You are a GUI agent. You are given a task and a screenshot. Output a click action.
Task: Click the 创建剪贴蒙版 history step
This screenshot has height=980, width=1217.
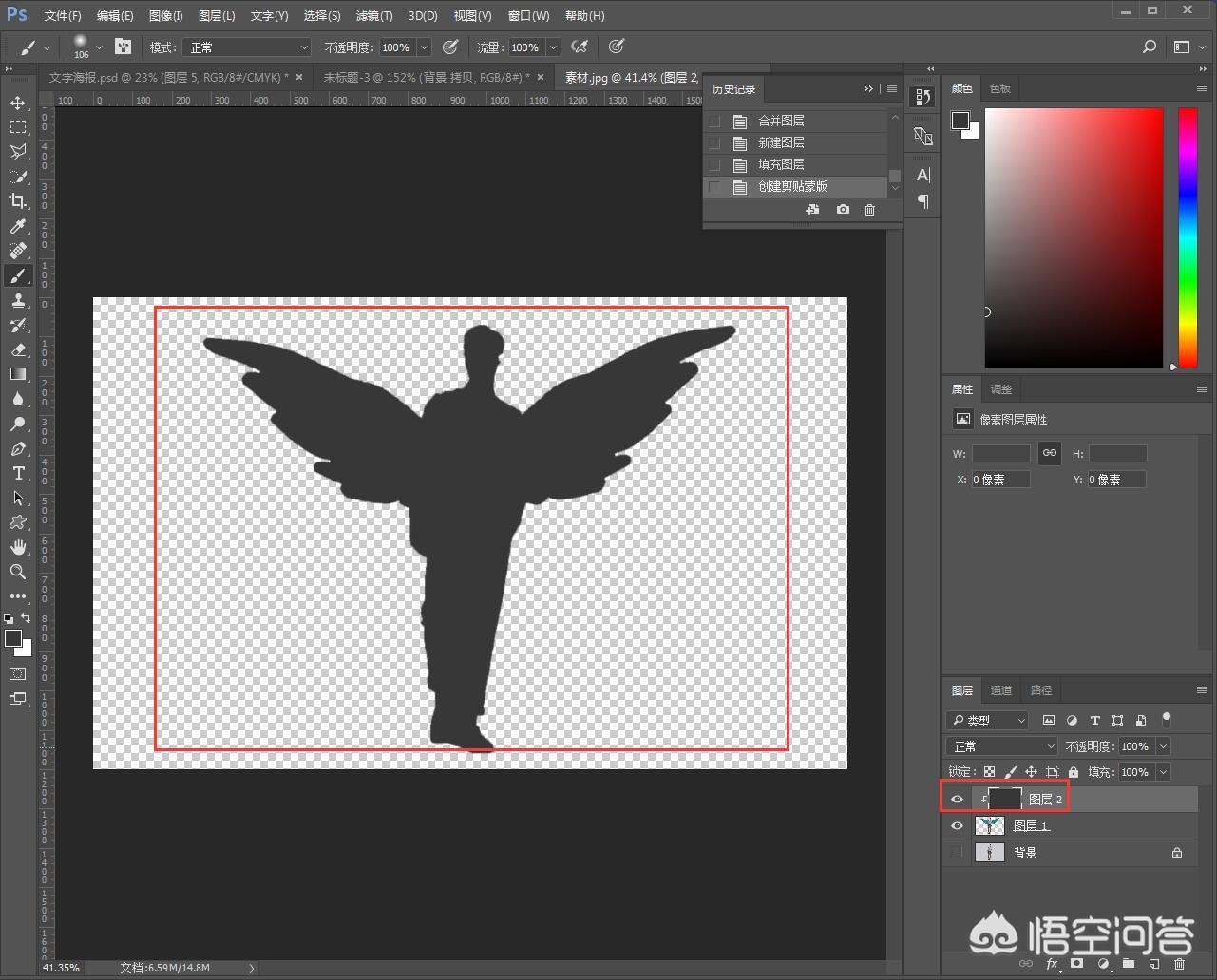point(792,186)
